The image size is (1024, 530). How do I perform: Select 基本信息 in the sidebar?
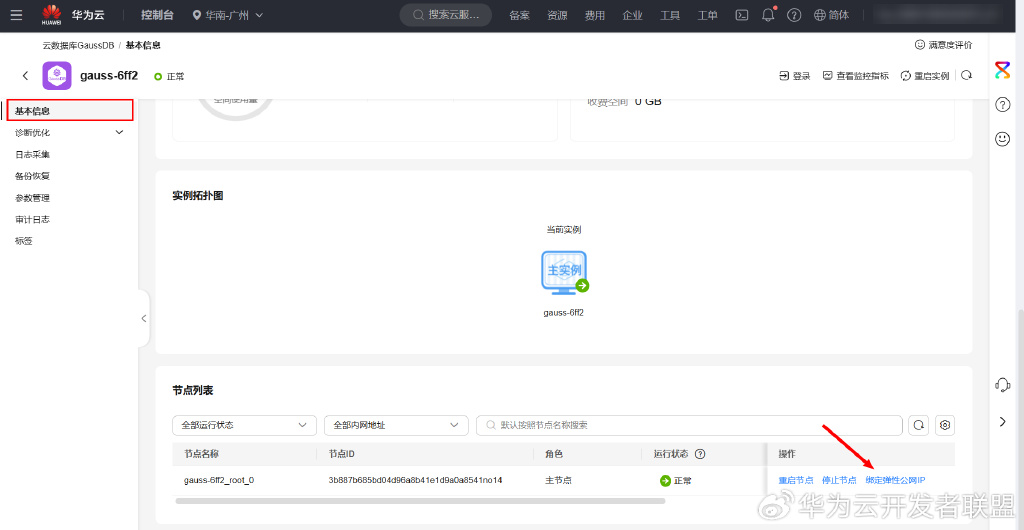(70, 110)
